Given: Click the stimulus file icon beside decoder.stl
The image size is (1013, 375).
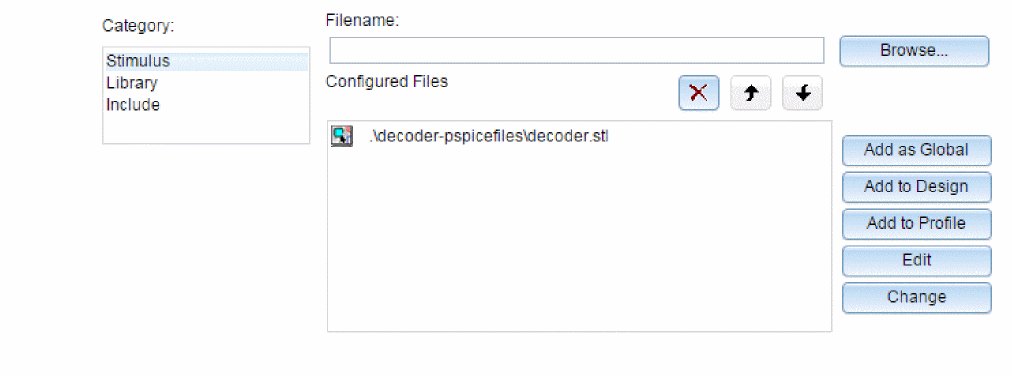Looking at the screenshot, I should [x=341, y=136].
